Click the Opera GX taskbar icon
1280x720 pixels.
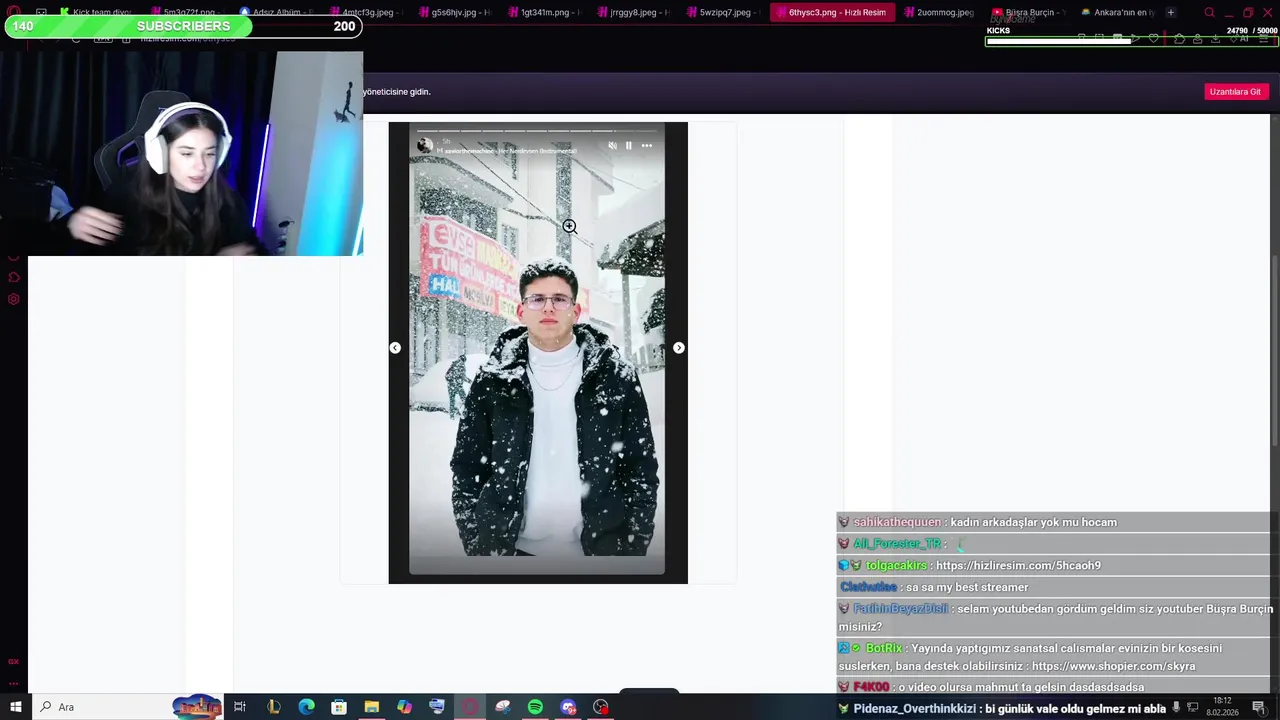(x=469, y=707)
